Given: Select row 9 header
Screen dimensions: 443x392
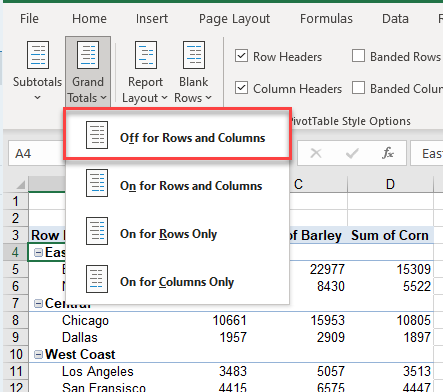Looking at the screenshot, I should point(15,337).
